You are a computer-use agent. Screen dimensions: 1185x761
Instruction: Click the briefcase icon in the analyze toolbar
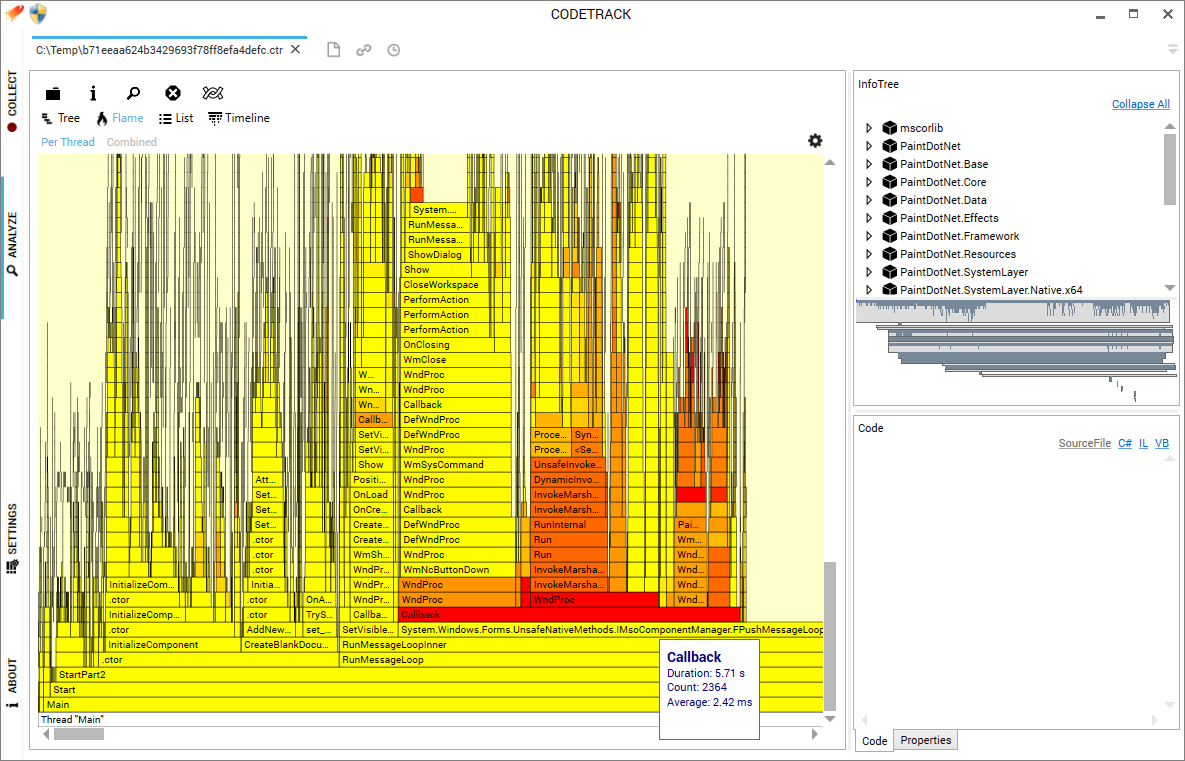pos(53,94)
